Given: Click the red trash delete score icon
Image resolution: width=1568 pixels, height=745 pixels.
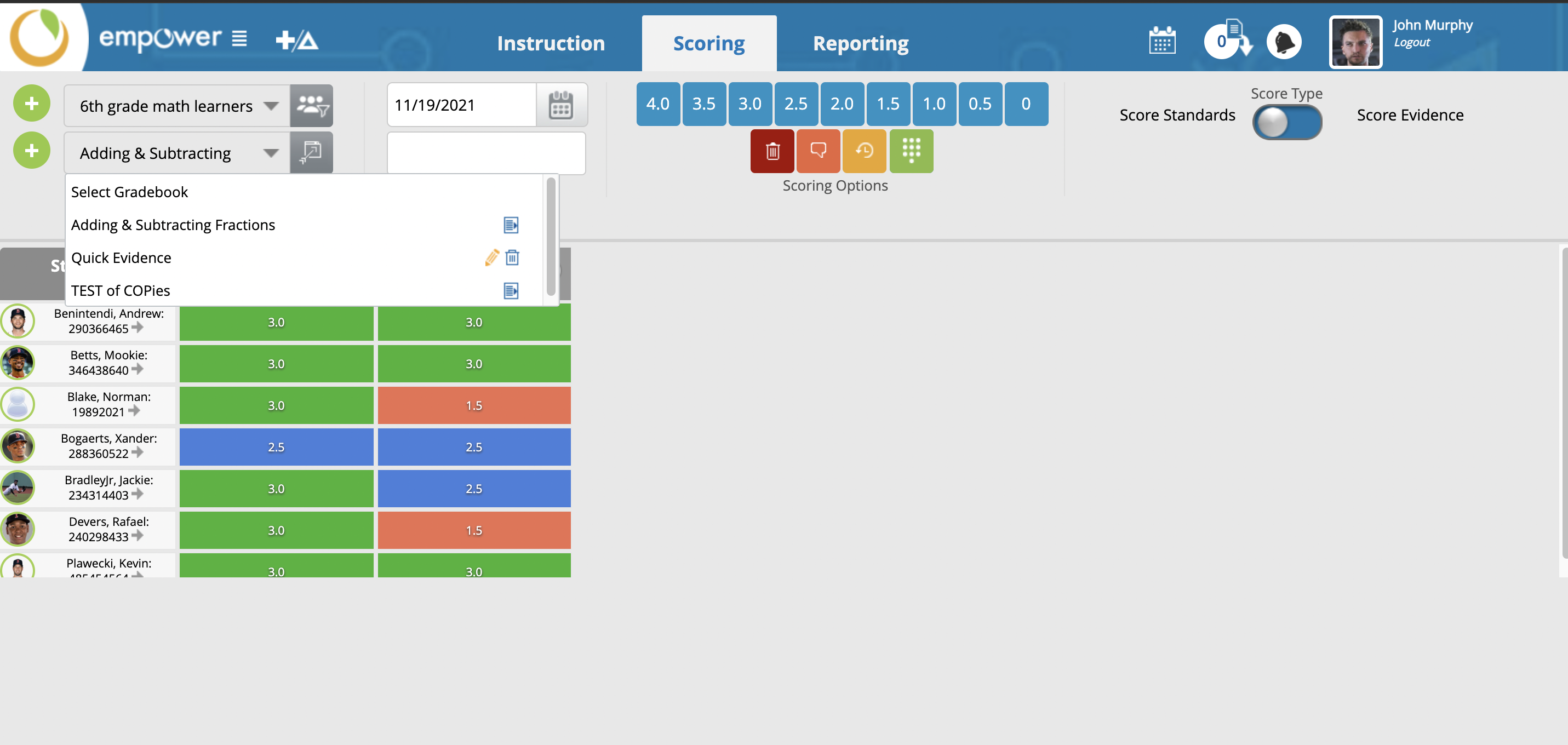Looking at the screenshot, I should [772, 151].
